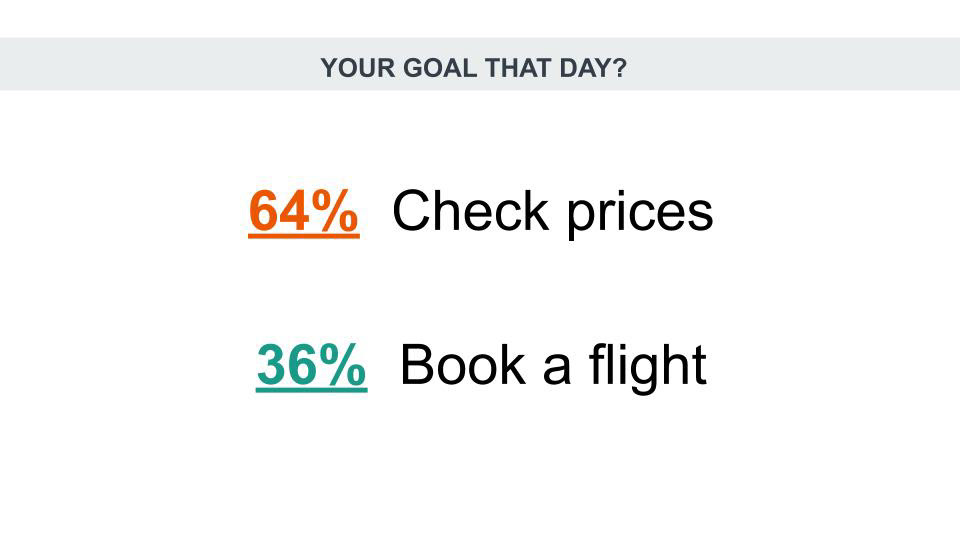The height and width of the screenshot is (540, 960).
Task: Click the percent sign in orange 64%
Action: pyautogui.click(x=334, y=210)
